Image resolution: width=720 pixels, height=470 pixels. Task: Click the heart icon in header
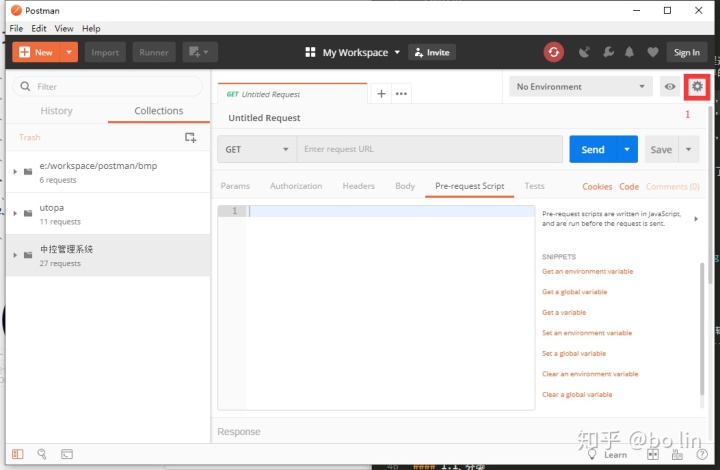point(652,52)
